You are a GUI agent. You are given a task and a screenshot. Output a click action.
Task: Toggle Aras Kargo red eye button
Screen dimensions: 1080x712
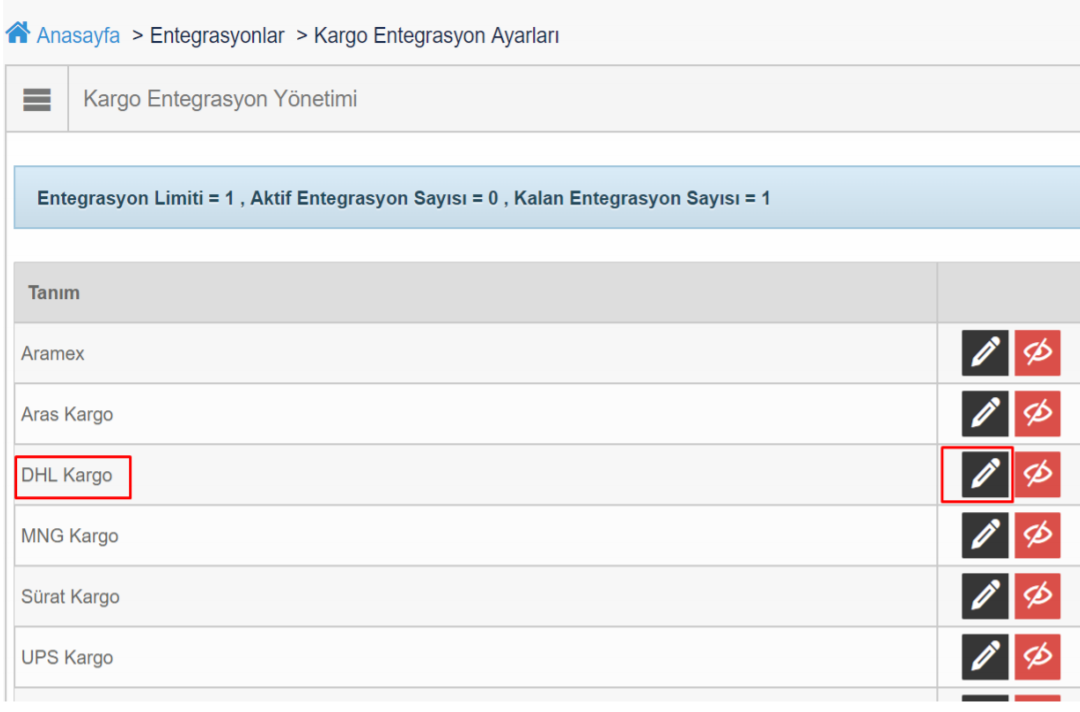pos(1037,413)
